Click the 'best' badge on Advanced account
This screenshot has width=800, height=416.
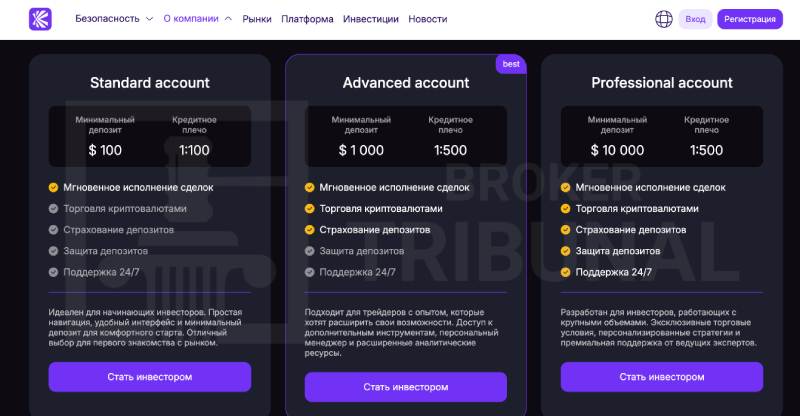pyautogui.click(x=511, y=64)
